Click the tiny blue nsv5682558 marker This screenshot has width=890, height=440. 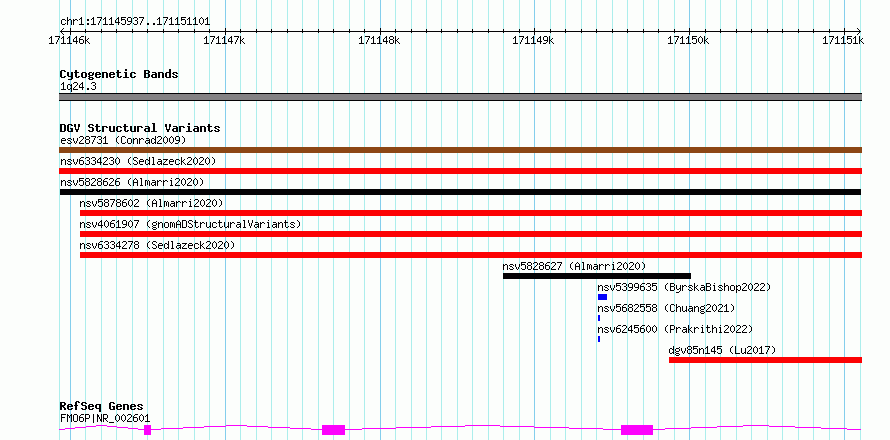[x=599, y=318]
